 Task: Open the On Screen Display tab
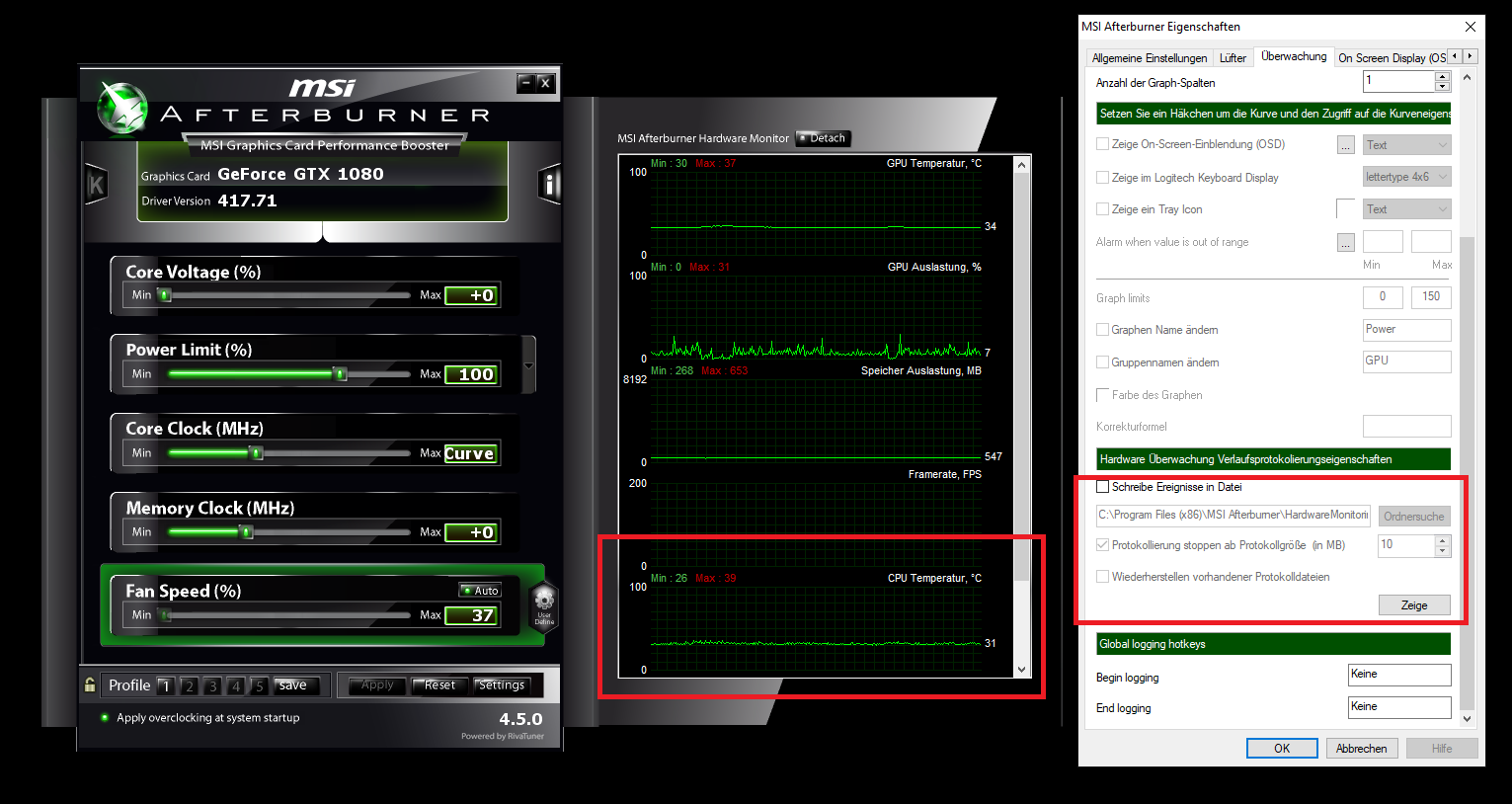pos(1391,58)
